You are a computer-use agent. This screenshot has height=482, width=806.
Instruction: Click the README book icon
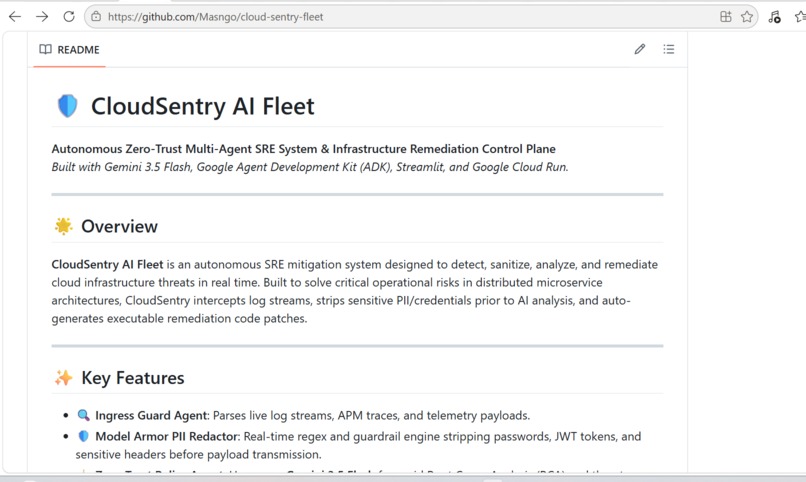point(46,49)
